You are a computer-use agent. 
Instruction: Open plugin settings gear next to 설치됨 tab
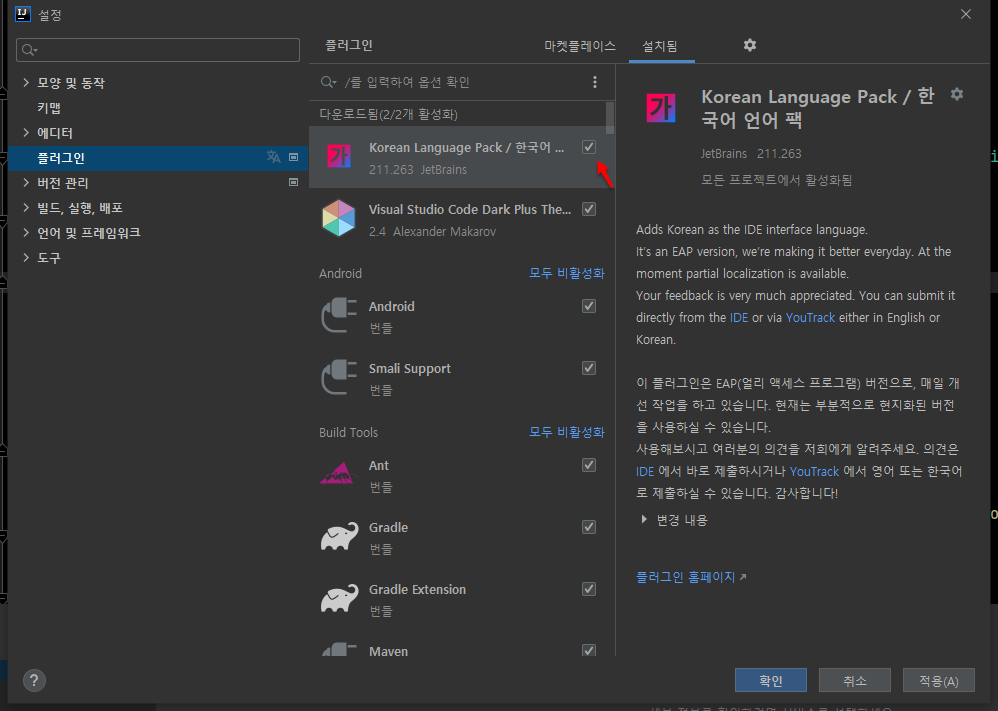[750, 45]
